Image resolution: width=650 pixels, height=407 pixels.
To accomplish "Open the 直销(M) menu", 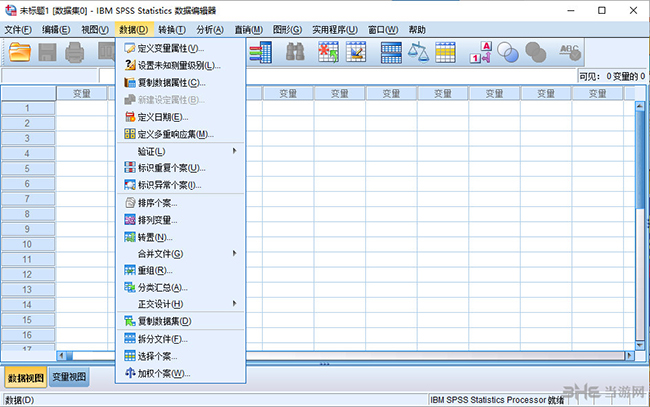I will tap(249, 30).
